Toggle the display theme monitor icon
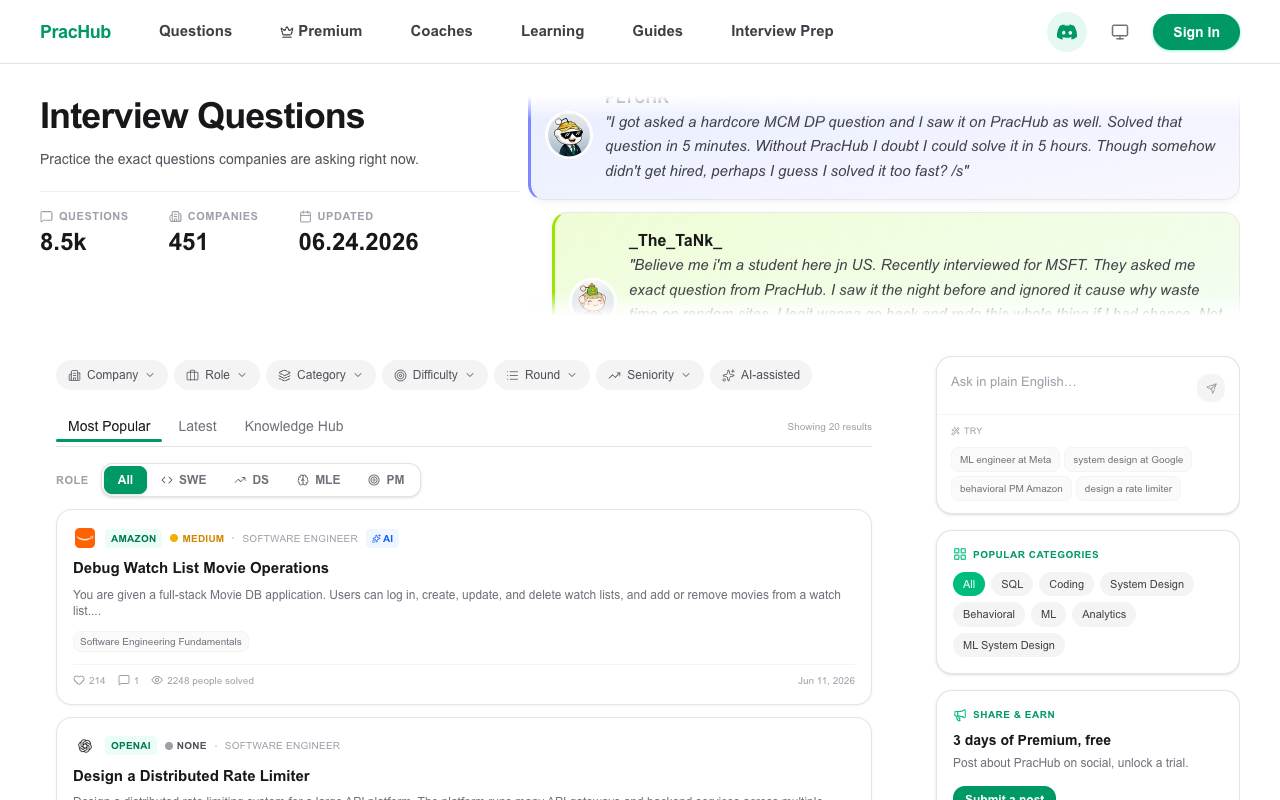 (1120, 32)
